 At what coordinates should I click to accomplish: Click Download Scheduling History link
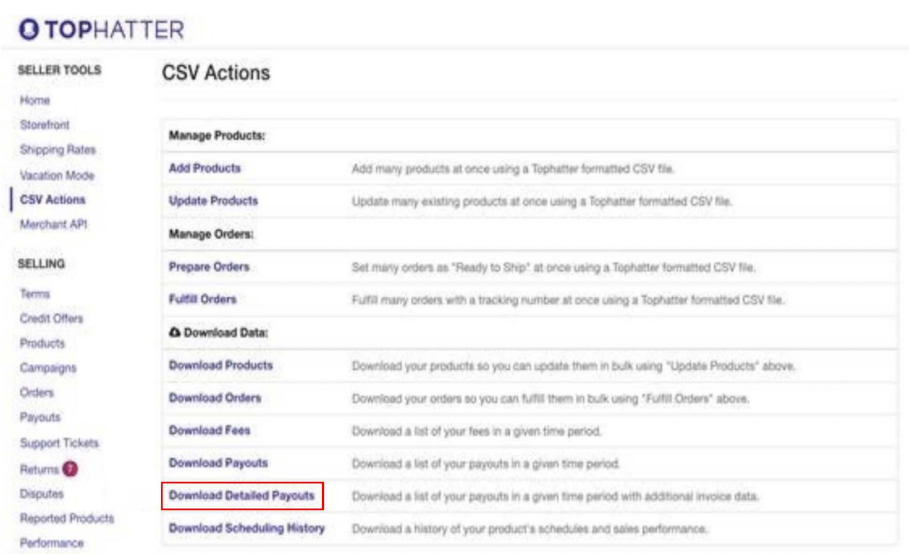[247, 528]
